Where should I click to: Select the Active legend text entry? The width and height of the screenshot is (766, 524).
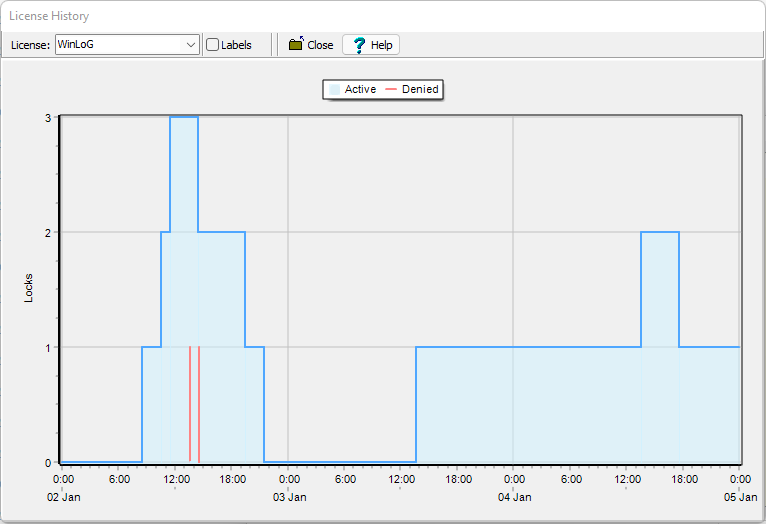pos(360,90)
